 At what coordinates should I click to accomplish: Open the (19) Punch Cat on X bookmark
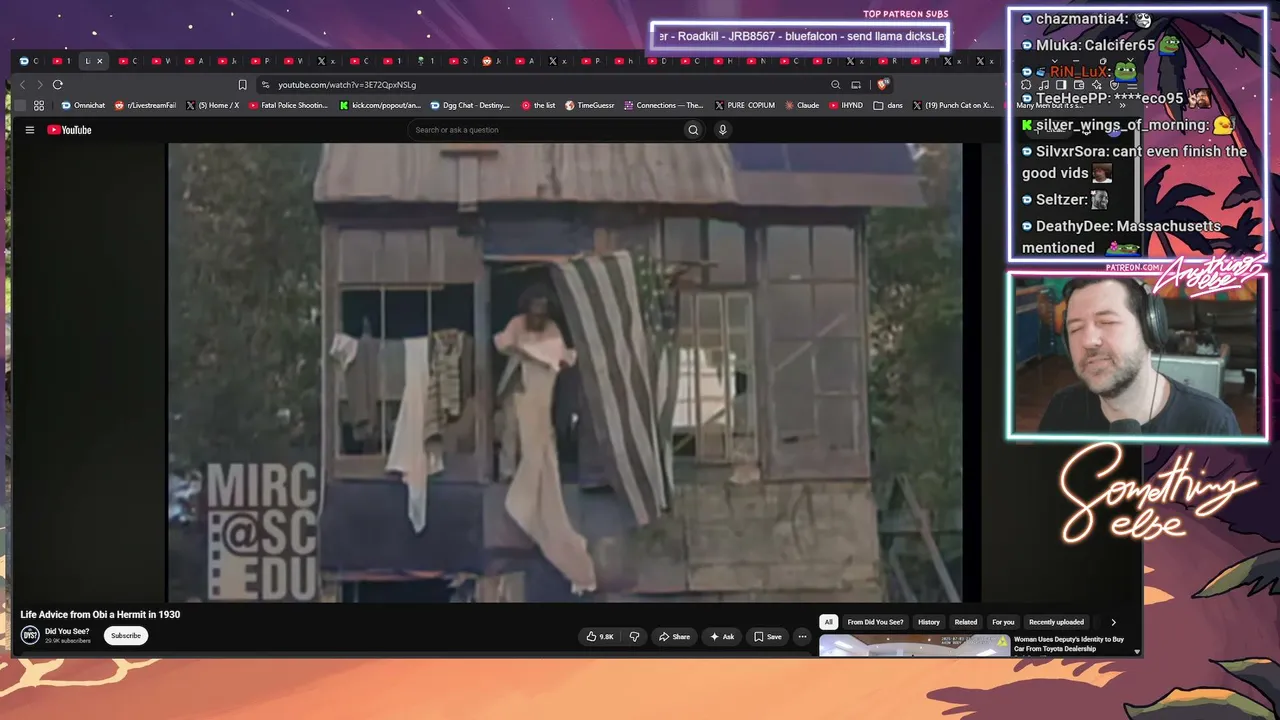coord(953,105)
